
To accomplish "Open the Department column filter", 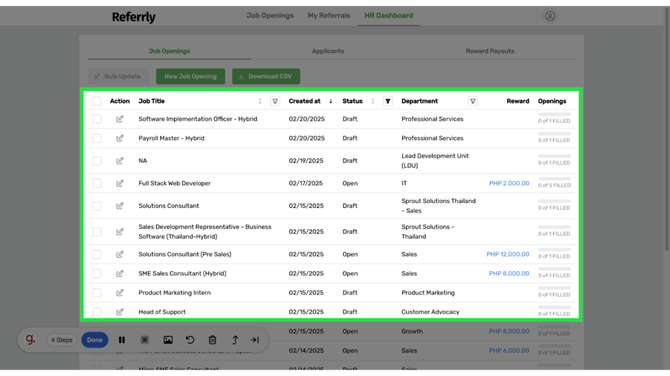I will coord(473,101).
